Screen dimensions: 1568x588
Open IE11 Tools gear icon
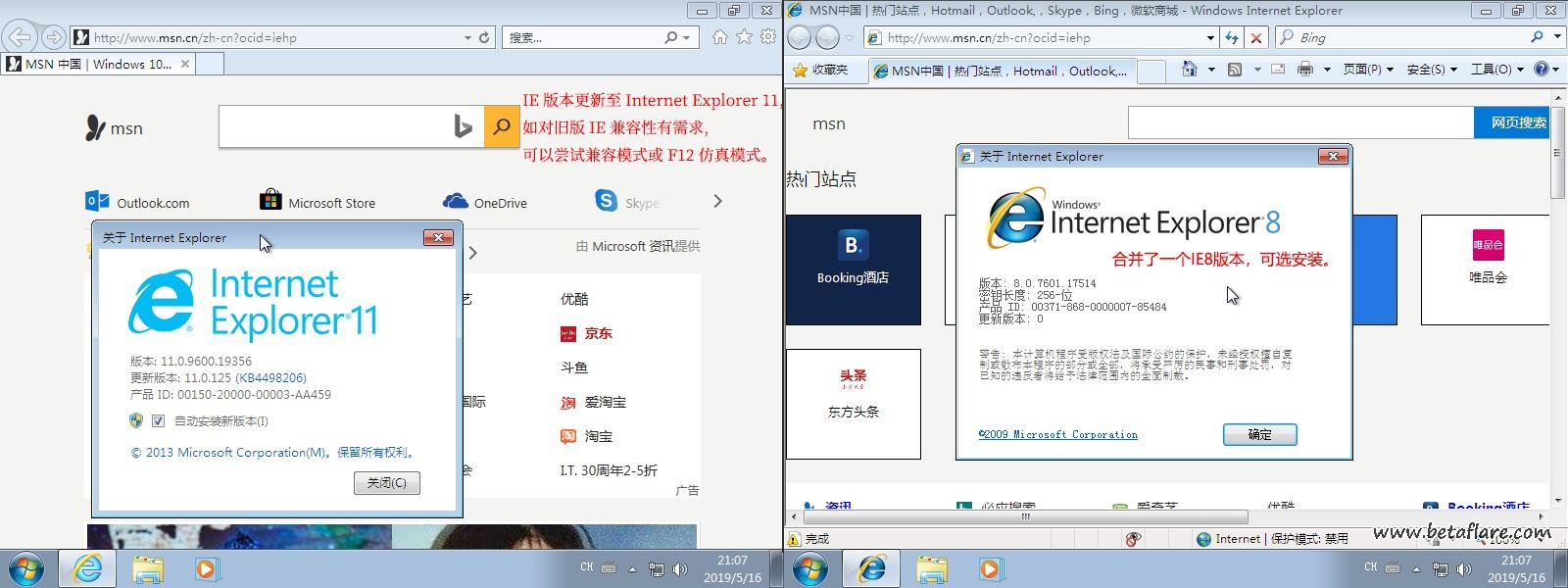point(767,37)
